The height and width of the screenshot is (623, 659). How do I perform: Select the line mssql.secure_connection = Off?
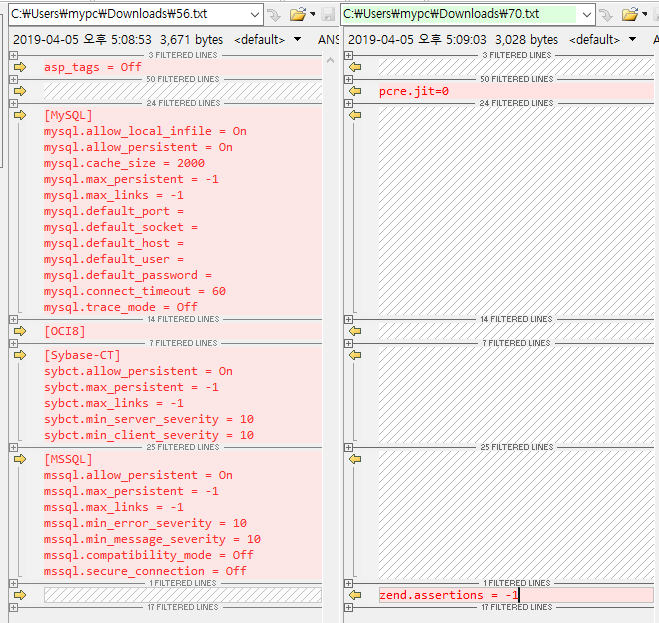(x=145, y=571)
